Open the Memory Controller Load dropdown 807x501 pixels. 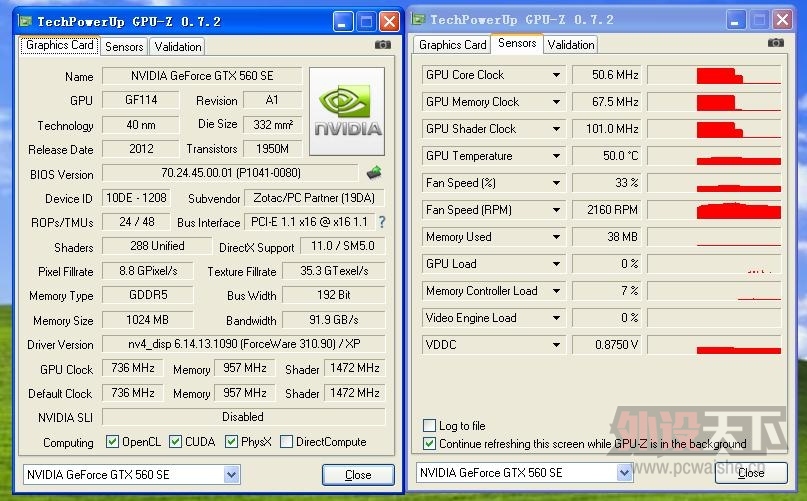coord(556,291)
